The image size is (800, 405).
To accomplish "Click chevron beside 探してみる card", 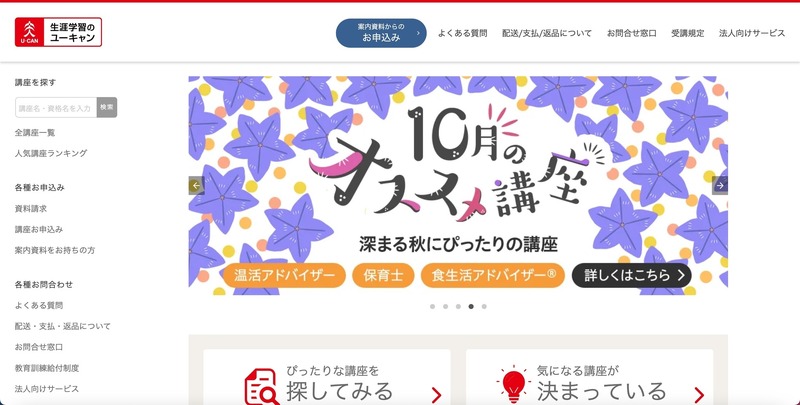I will point(436,395).
